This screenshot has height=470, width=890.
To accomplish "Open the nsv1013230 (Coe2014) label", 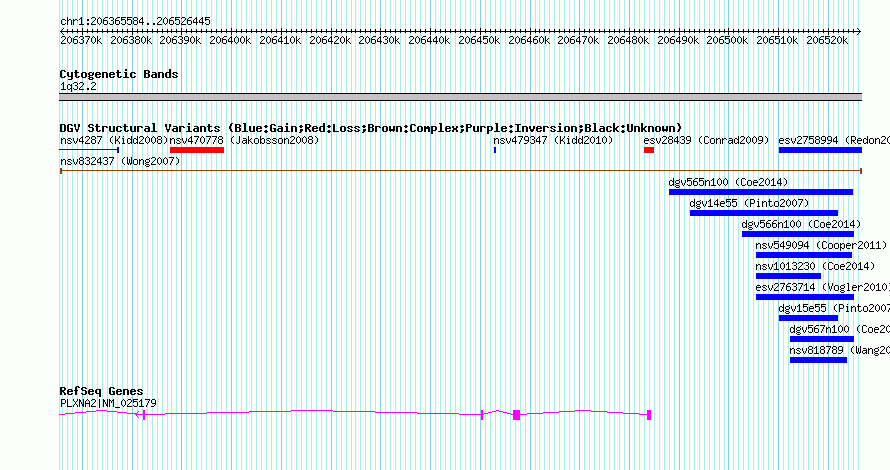I will (x=815, y=266).
